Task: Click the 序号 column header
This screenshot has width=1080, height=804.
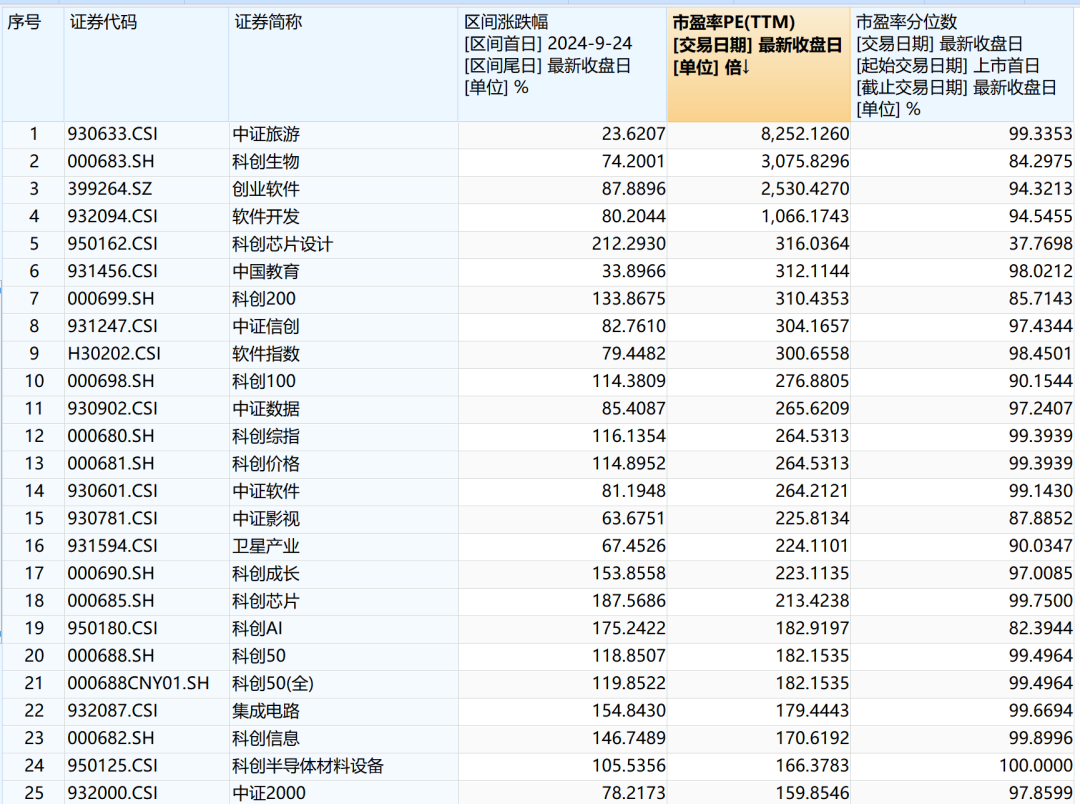Action: pyautogui.click(x=33, y=65)
